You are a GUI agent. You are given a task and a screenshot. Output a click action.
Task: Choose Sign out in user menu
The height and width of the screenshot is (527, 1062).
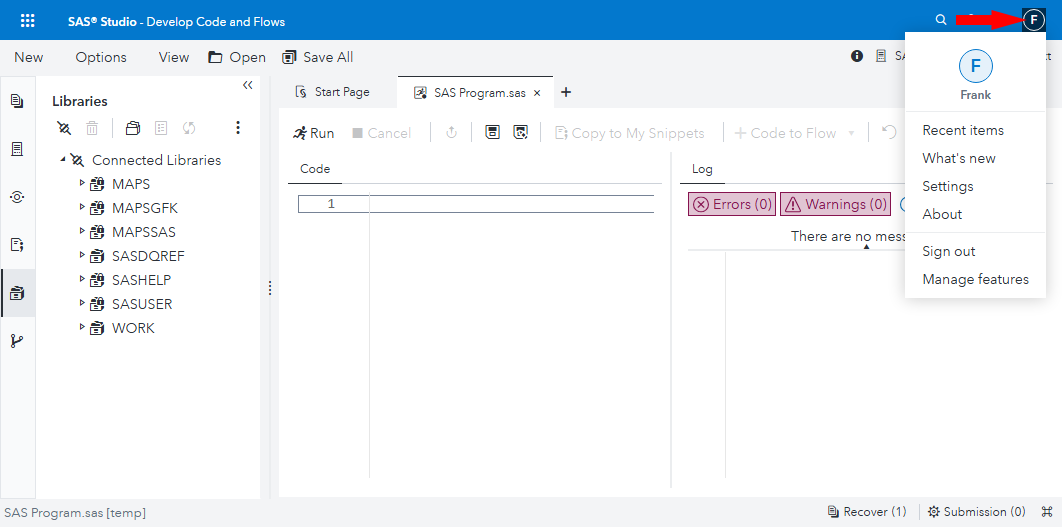948,251
